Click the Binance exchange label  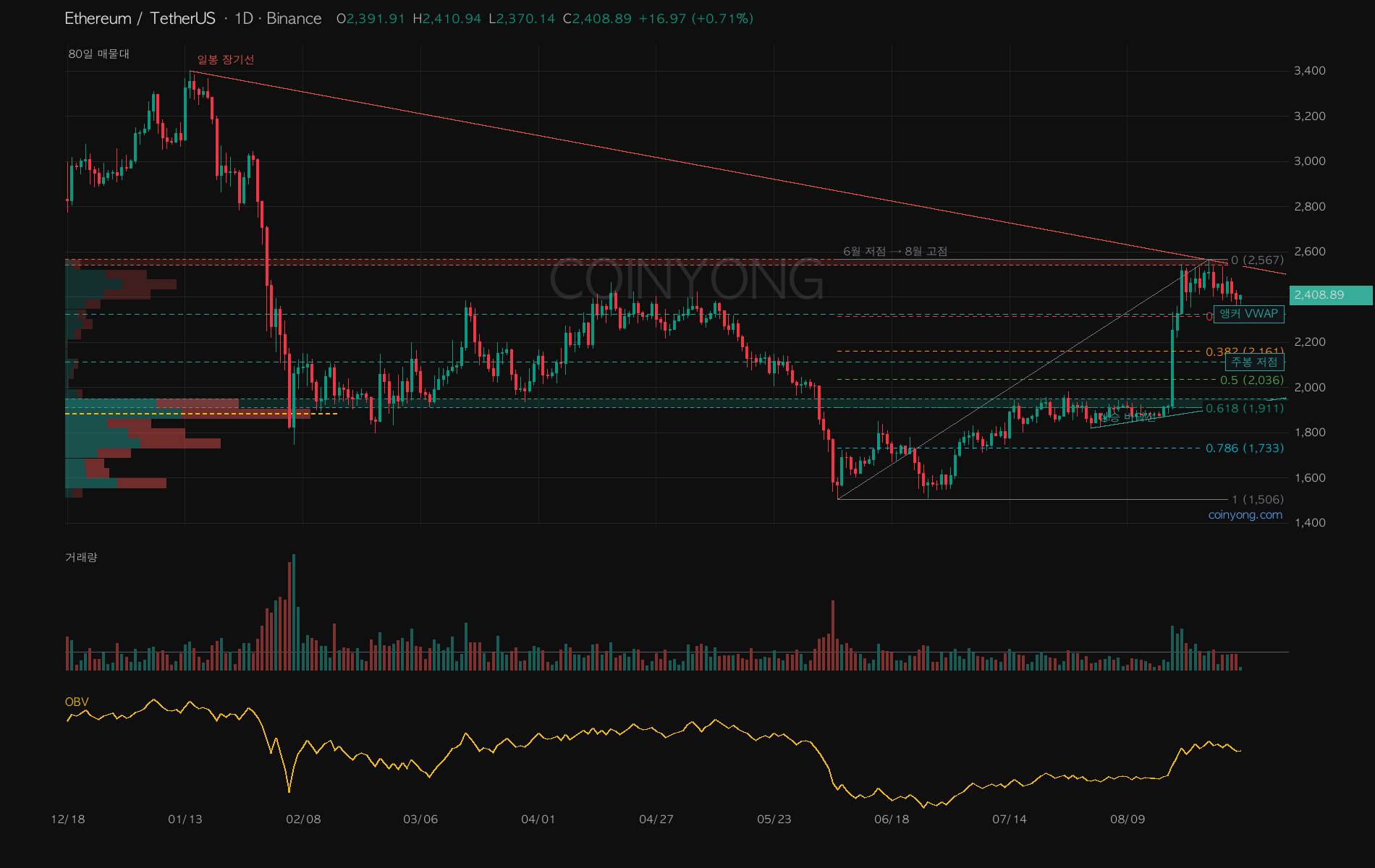click(294, 19)
